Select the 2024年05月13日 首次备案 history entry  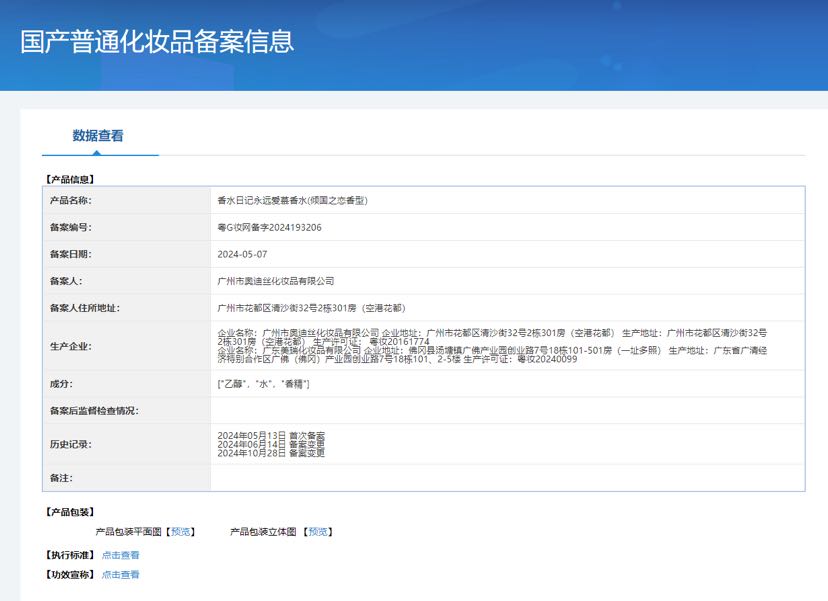(270, 436)
